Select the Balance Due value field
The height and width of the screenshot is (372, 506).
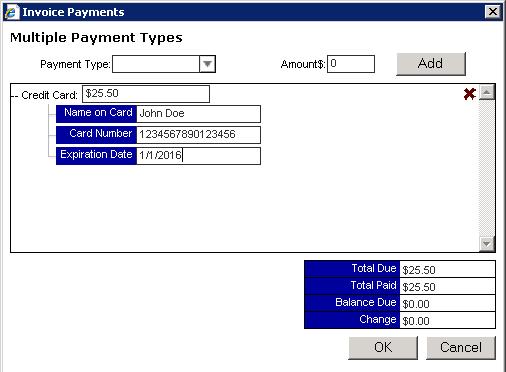click(x=447, y=303)
